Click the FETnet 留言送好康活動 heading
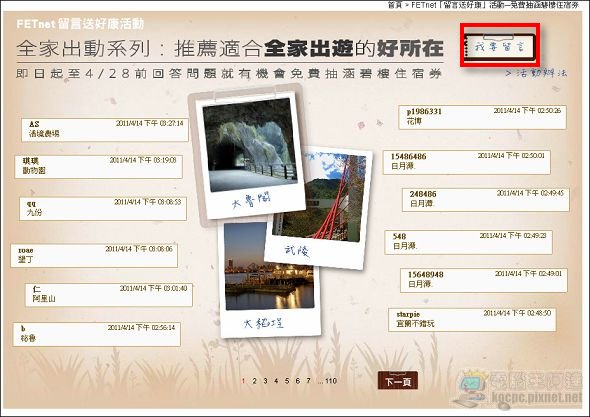The width and height of the screenshot is (590, 417). pyautogui.click(x=80, y=24)
